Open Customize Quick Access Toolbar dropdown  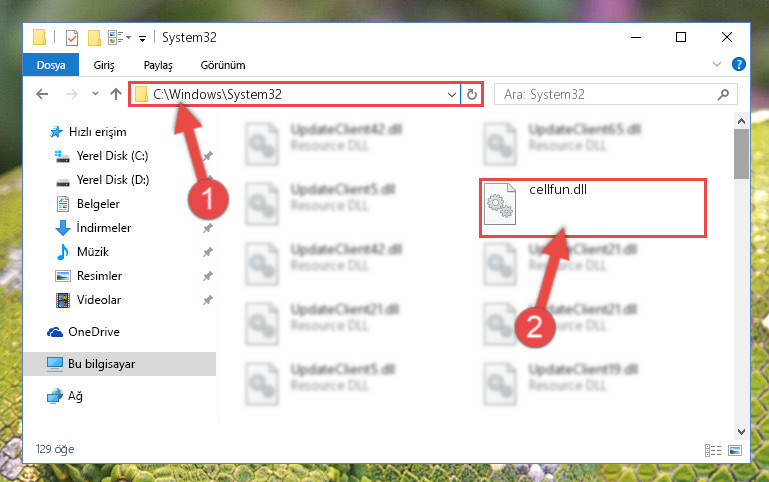[x=142, y=38]
